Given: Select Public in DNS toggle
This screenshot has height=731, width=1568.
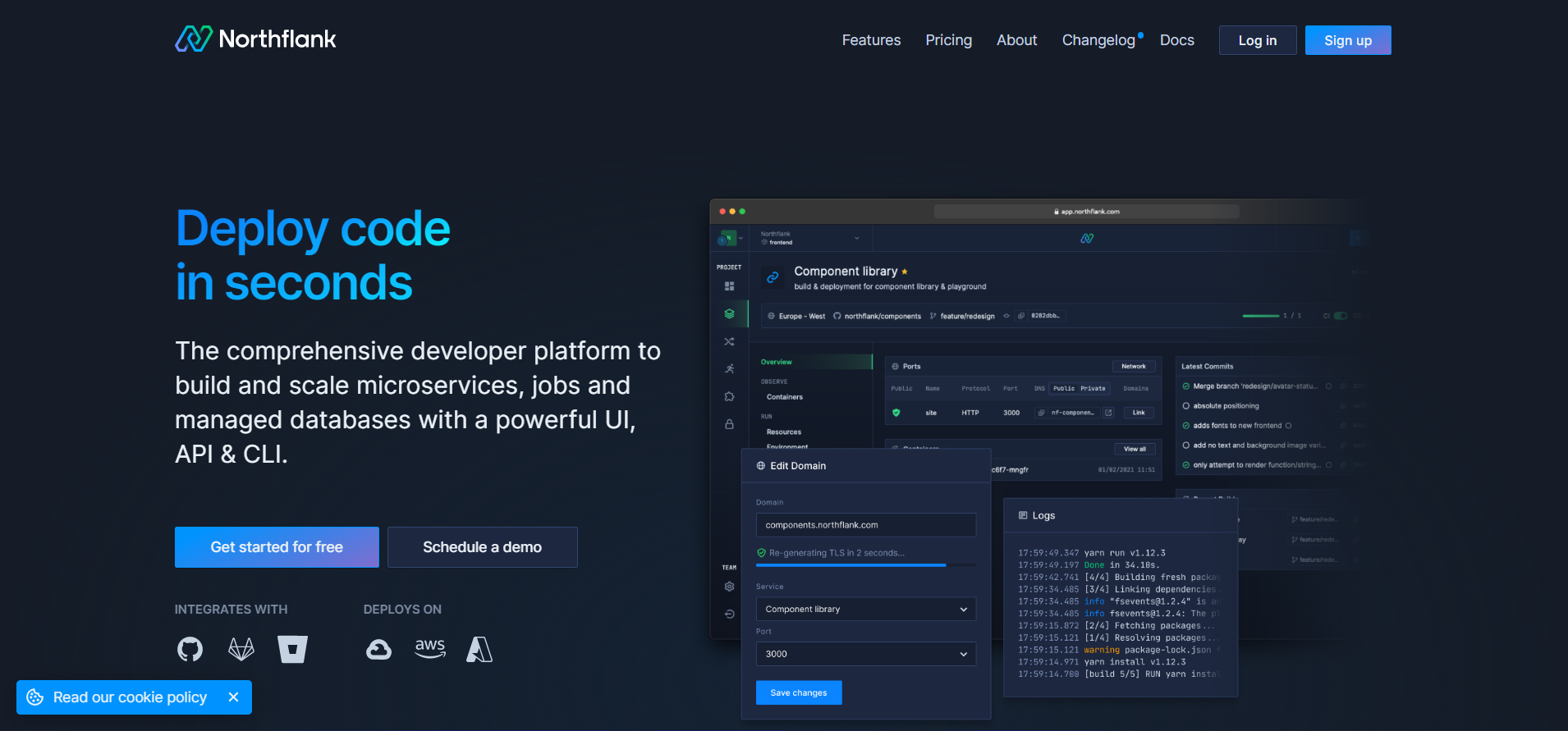Looking at the screenshot, I should tap(1064, 388).
